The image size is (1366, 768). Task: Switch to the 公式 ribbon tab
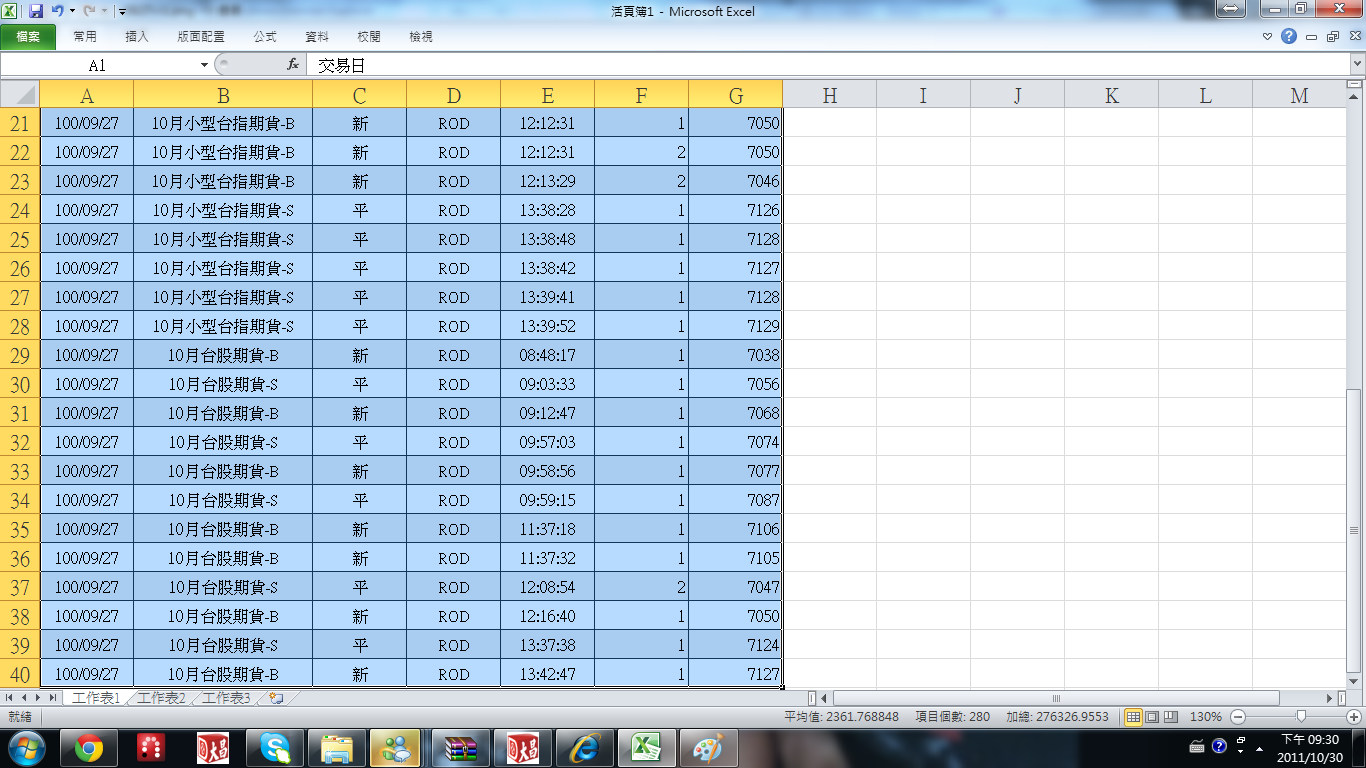(265, 37)
